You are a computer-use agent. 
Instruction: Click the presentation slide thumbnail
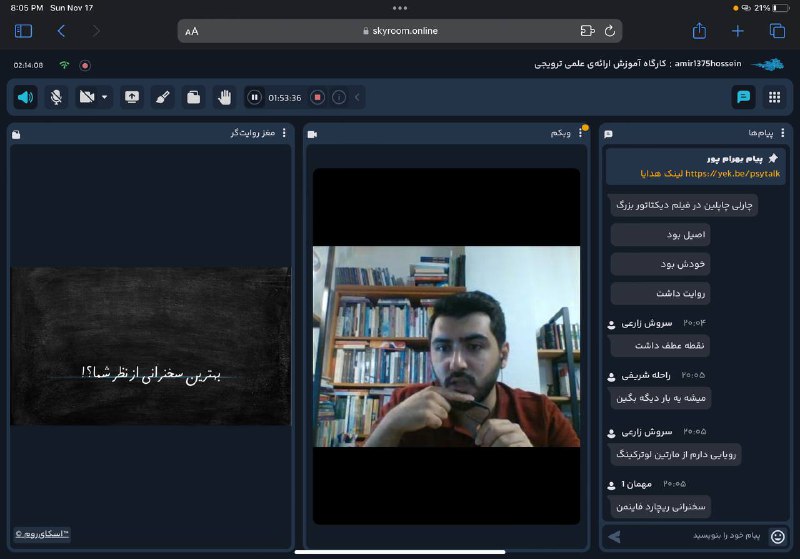[x=151, y=346]
